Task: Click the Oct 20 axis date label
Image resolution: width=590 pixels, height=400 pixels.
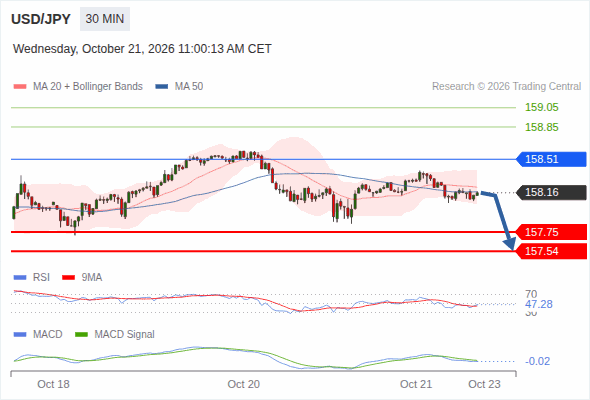Action: 243,385
